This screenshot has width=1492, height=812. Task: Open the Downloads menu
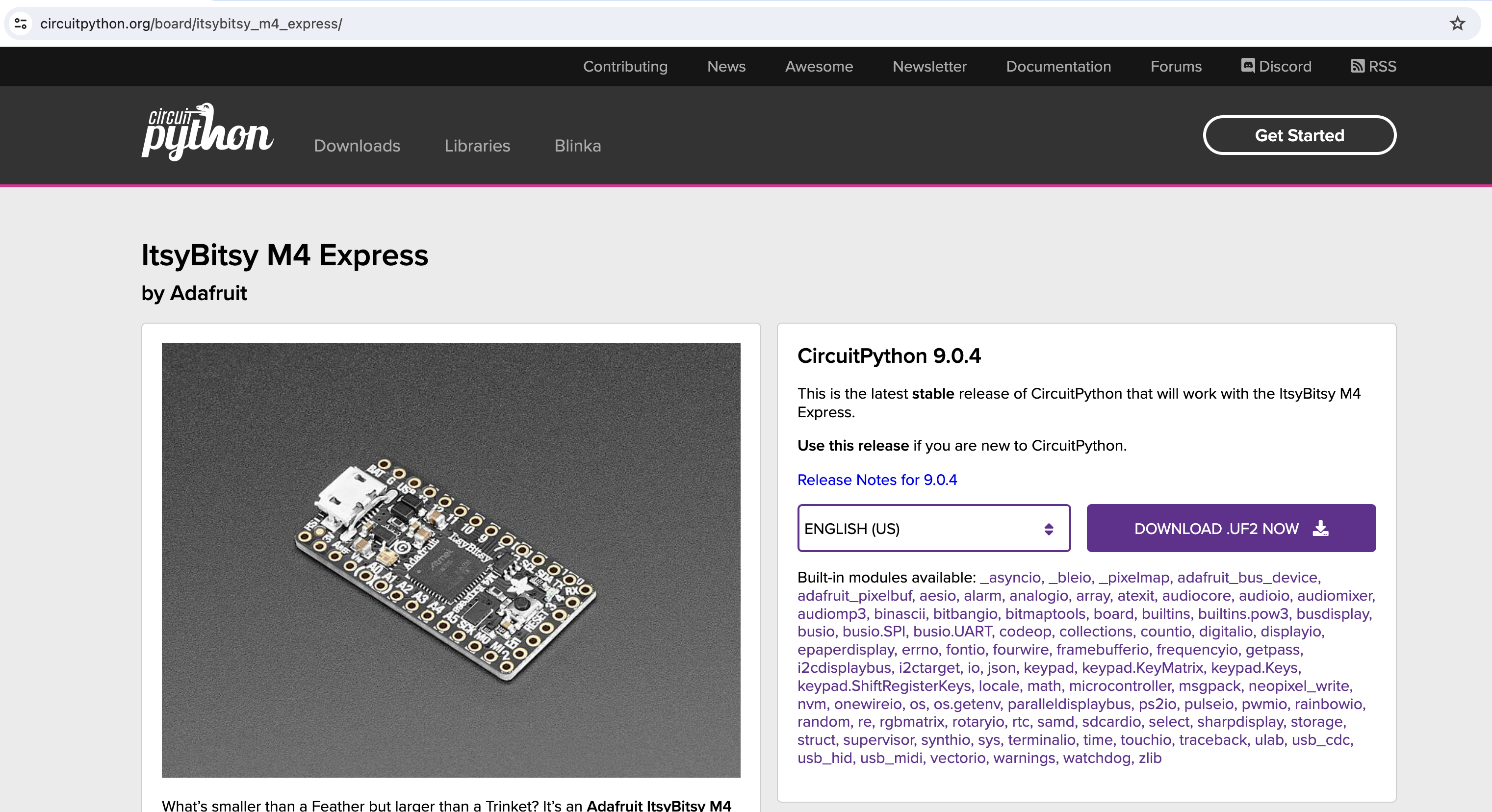pos(357,146)
